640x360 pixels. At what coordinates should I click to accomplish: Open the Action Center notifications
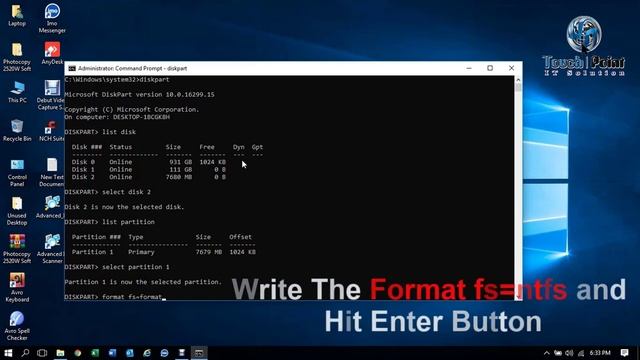624,353
